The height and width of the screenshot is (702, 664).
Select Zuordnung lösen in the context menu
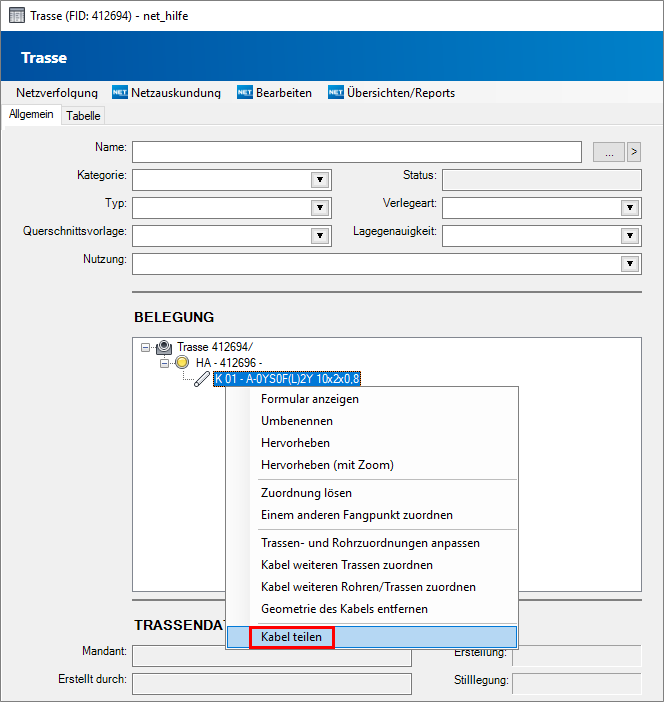[x=306, y=493]
